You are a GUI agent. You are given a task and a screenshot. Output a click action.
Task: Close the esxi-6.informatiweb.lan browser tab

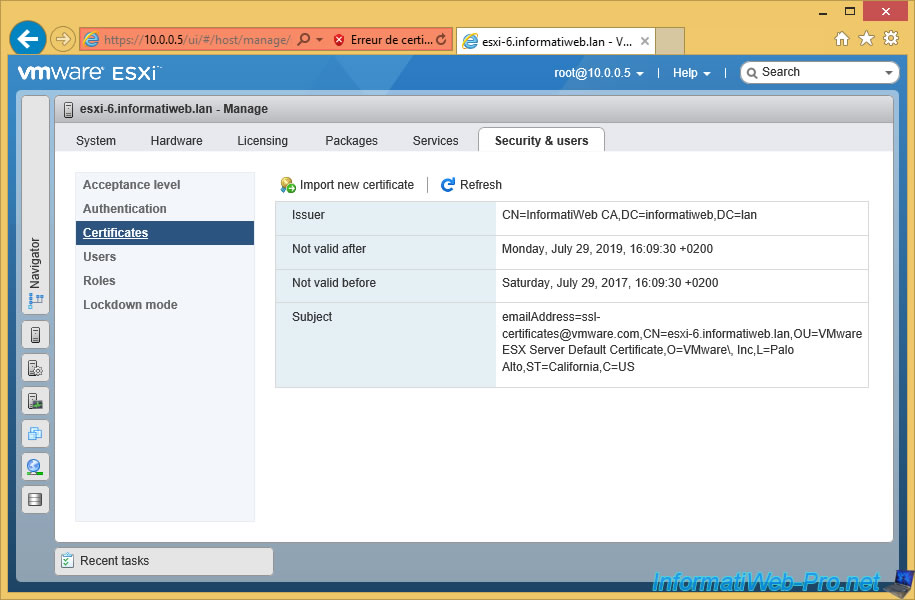pos(645,41)
